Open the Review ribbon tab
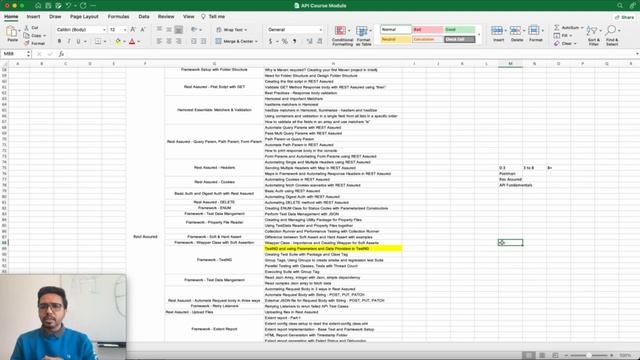 166,17
